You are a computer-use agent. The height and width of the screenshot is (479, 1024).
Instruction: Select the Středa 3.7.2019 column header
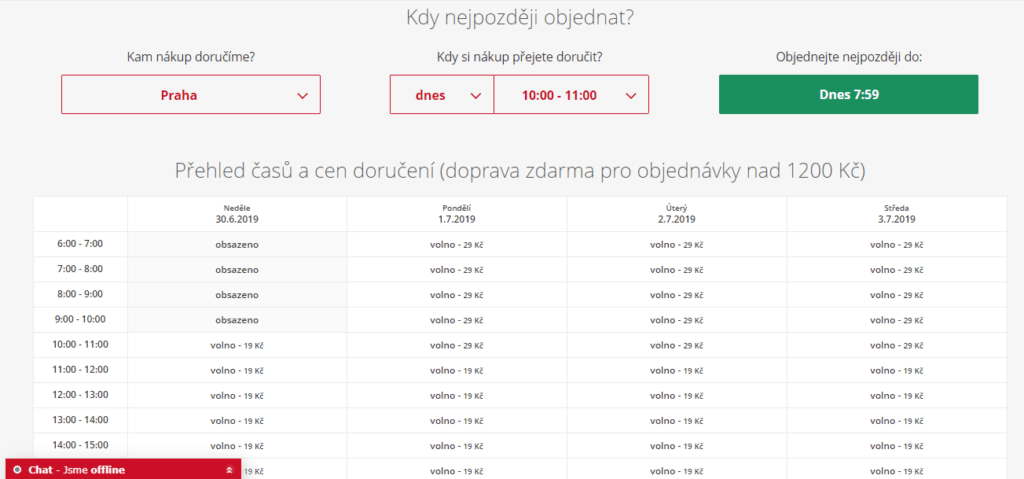[897, 214]
